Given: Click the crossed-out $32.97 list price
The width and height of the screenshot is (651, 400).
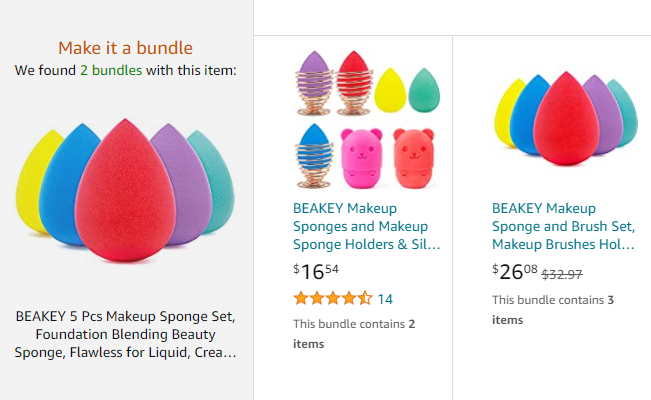Looking at the screenshot, I should (x=562, y=273).
